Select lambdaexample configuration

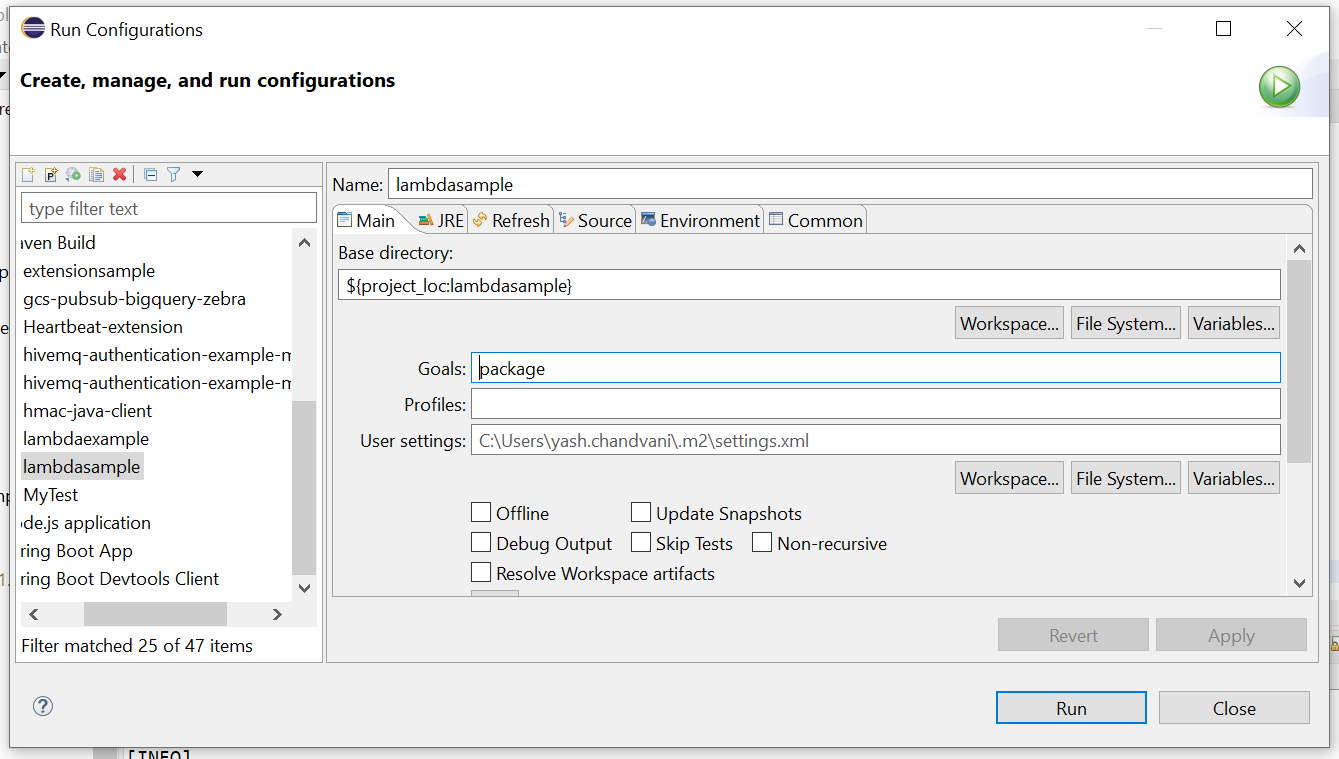[86, 439]
